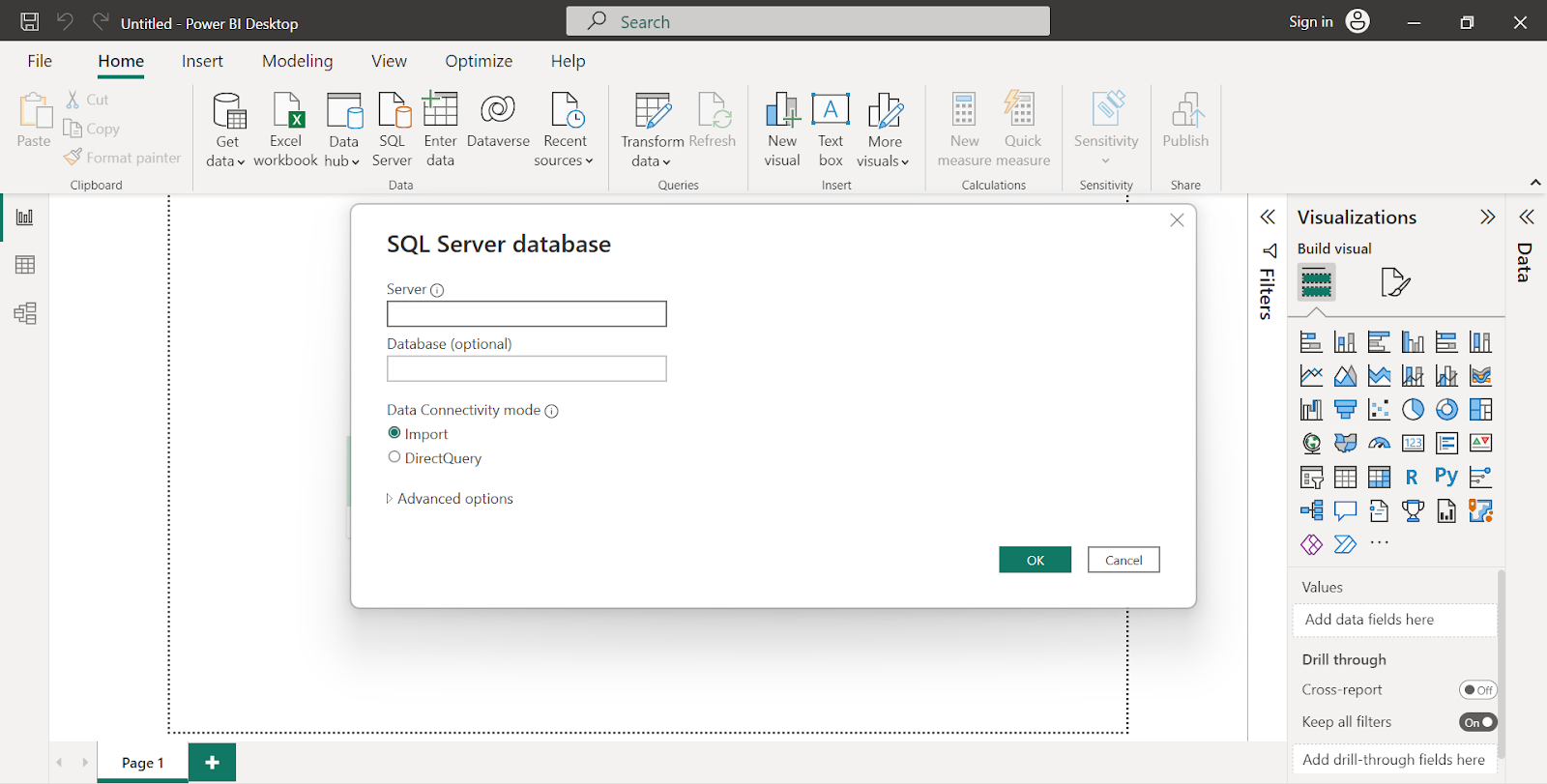
Task: Switch to the Optimize tab
Action: click(x=479, y=61)
